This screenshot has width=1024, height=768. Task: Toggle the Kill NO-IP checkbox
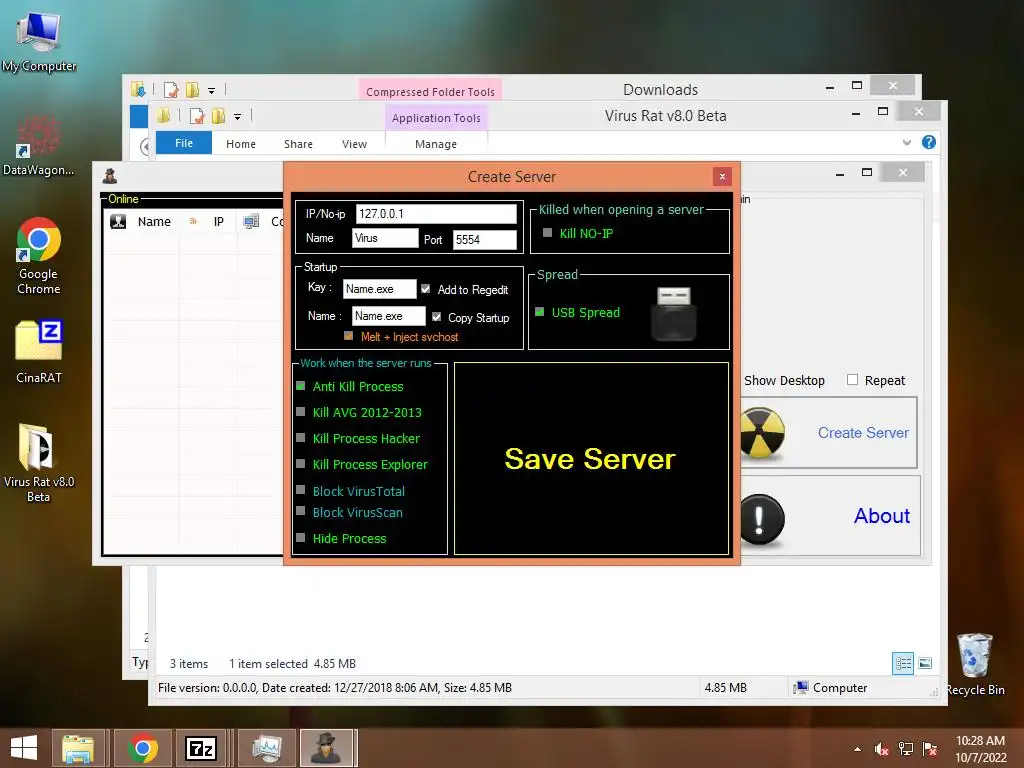[548, 232]
